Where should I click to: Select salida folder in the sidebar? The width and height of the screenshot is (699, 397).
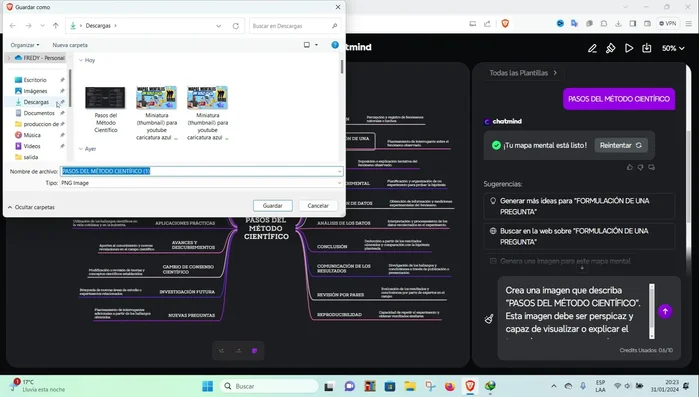click(x=30, y=157)
